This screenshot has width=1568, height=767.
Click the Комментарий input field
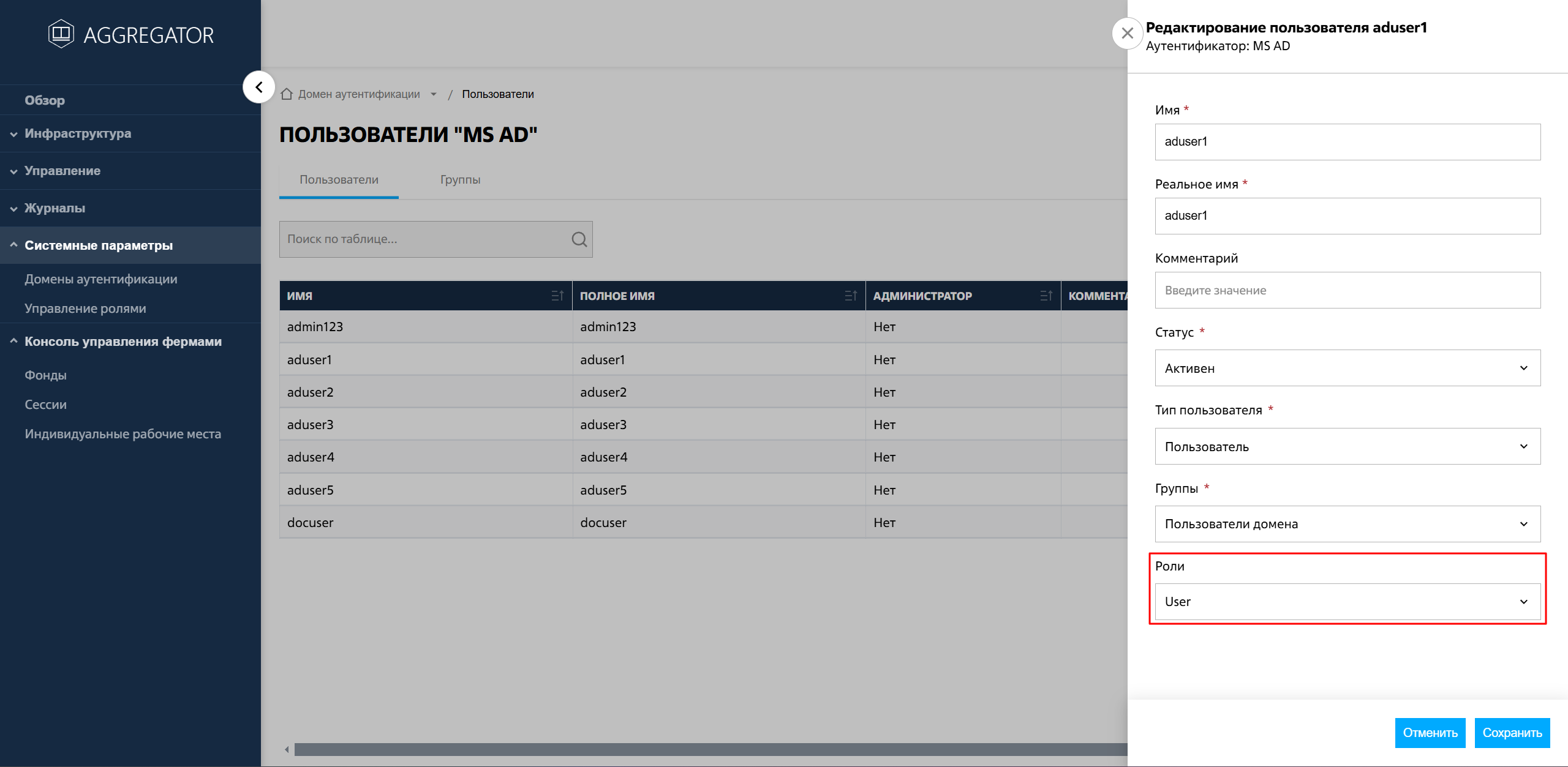click(x=1347, y=290)
